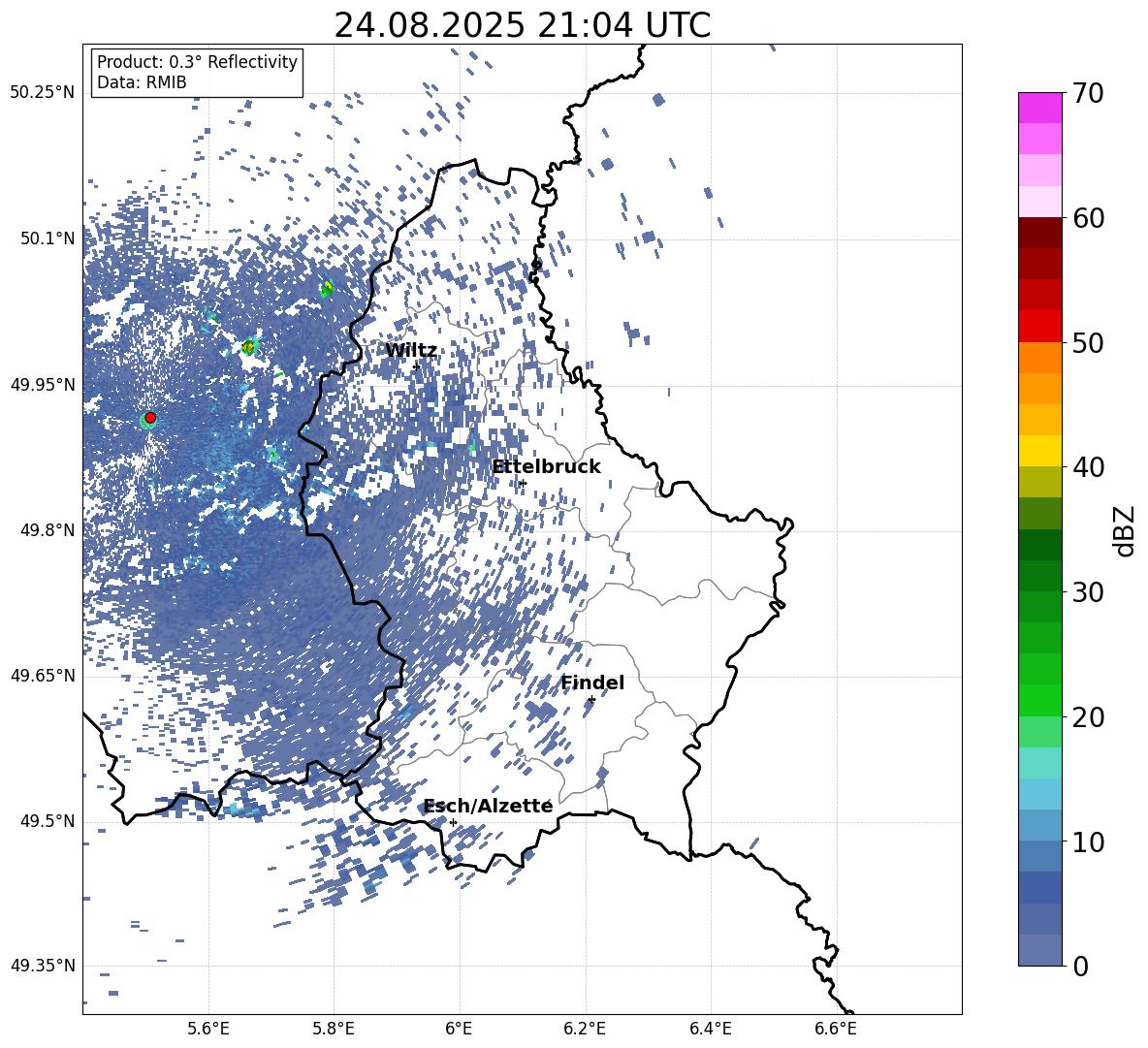Click the 'Data: RMIB' text
The width and height of the screenshot is (1148, 1048).
tap(142, 82)
